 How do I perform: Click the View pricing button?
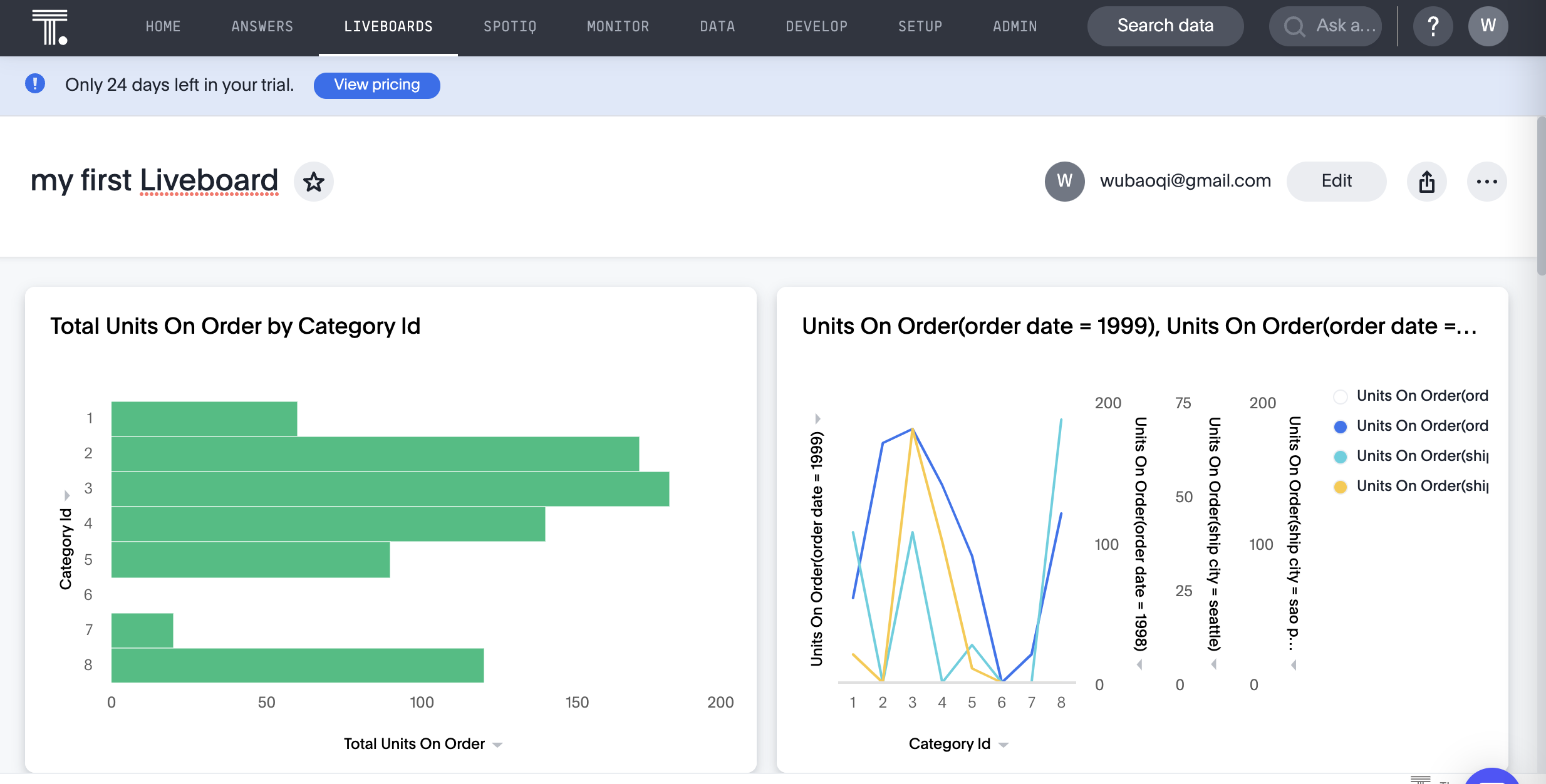(376, 85)
